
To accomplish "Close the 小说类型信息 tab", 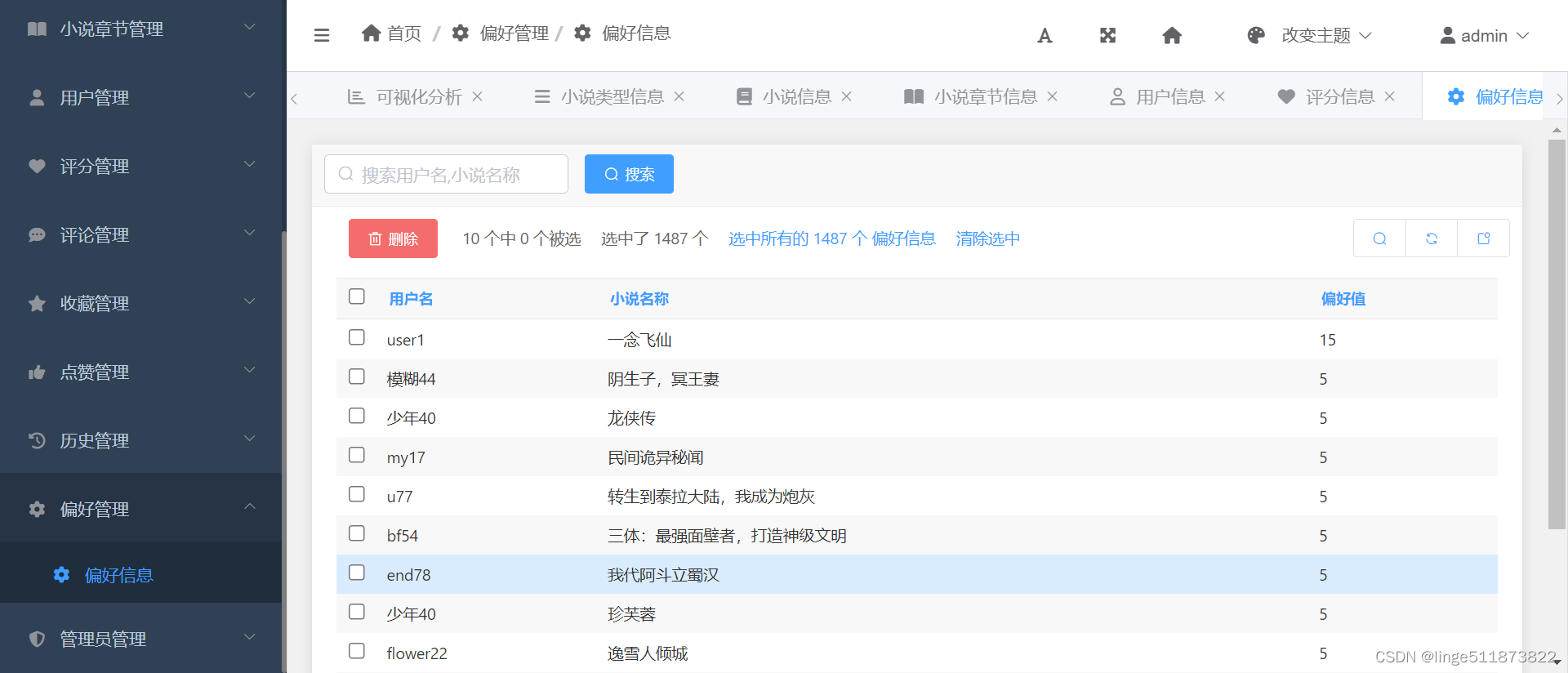I will point(679,96).
